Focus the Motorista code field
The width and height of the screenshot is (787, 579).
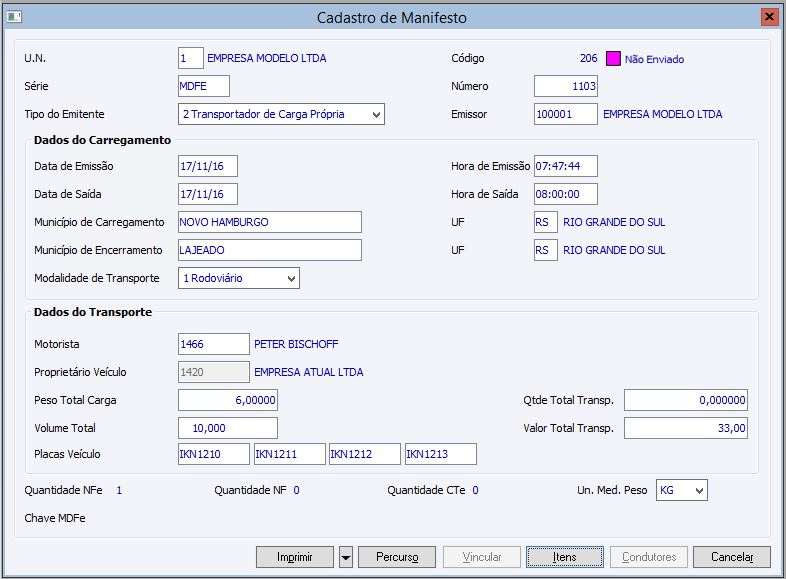213,344
